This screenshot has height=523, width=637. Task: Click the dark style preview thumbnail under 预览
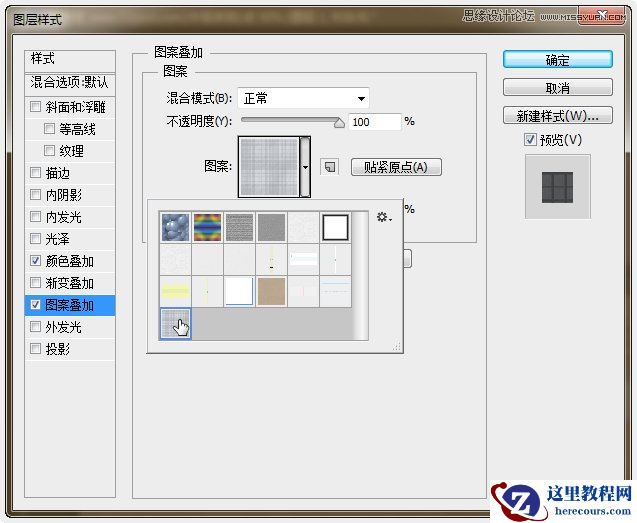tap(557, 187)
